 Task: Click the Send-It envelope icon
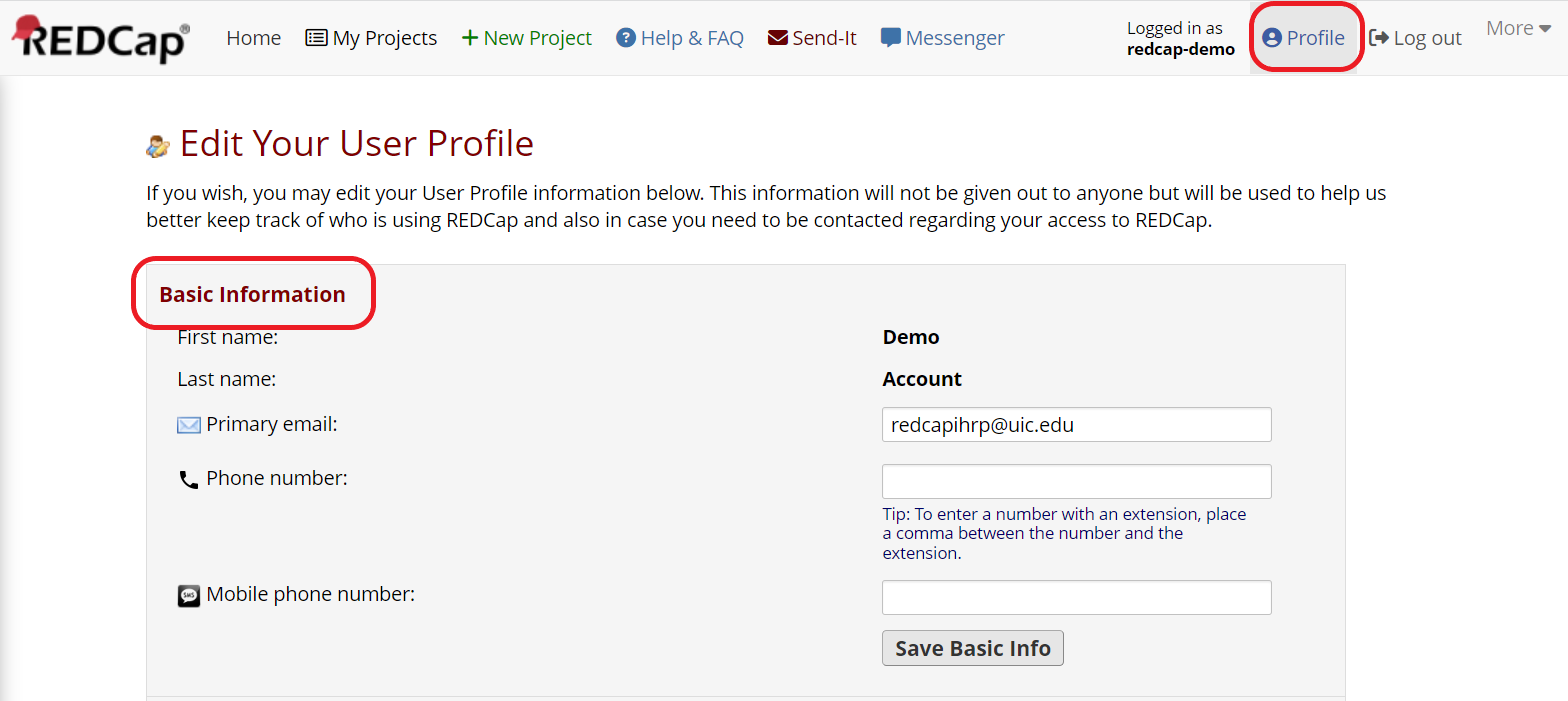777,38
